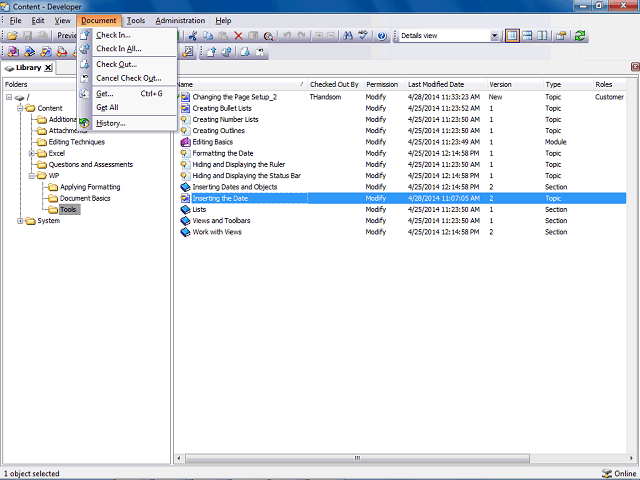Open the Administration menu
Image resolution: width=640 pixels, height=480 pixels.
(x=180, y=20)
